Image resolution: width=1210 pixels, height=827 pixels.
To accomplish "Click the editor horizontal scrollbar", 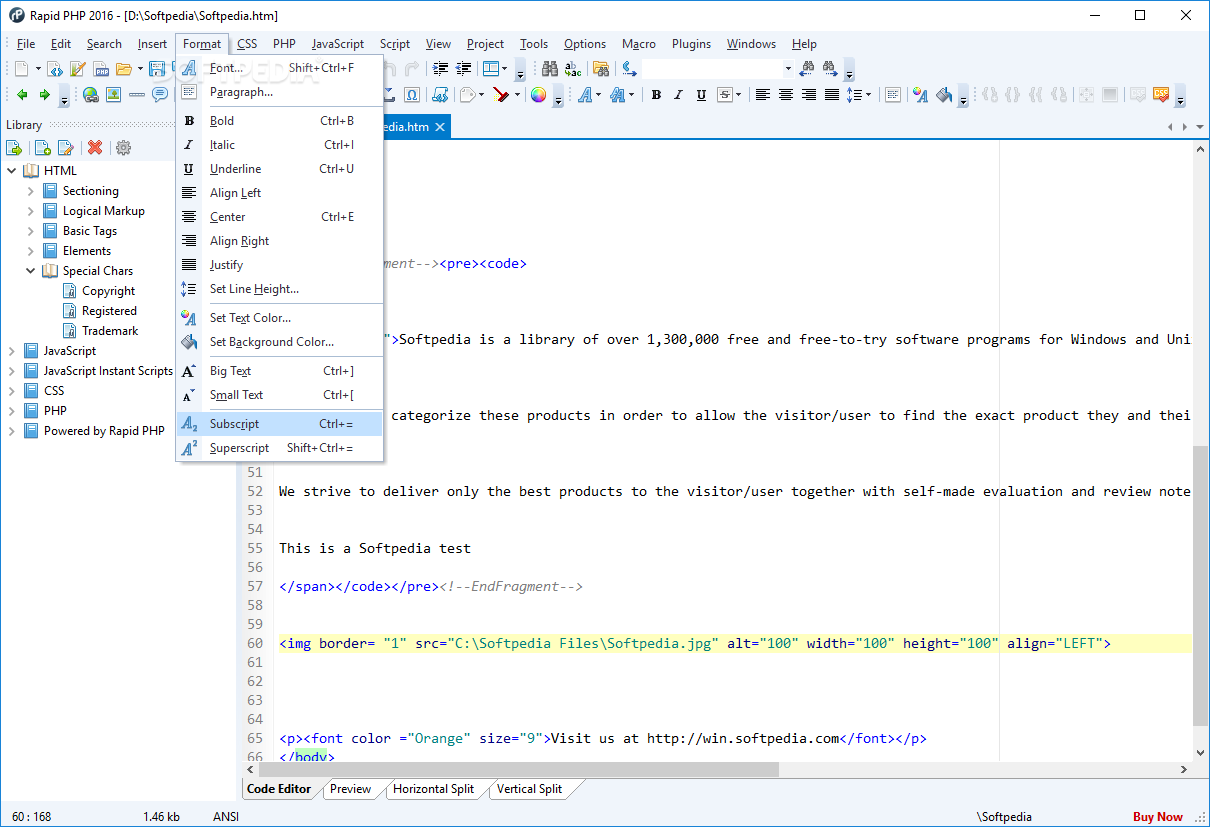I will coord(717,769).
